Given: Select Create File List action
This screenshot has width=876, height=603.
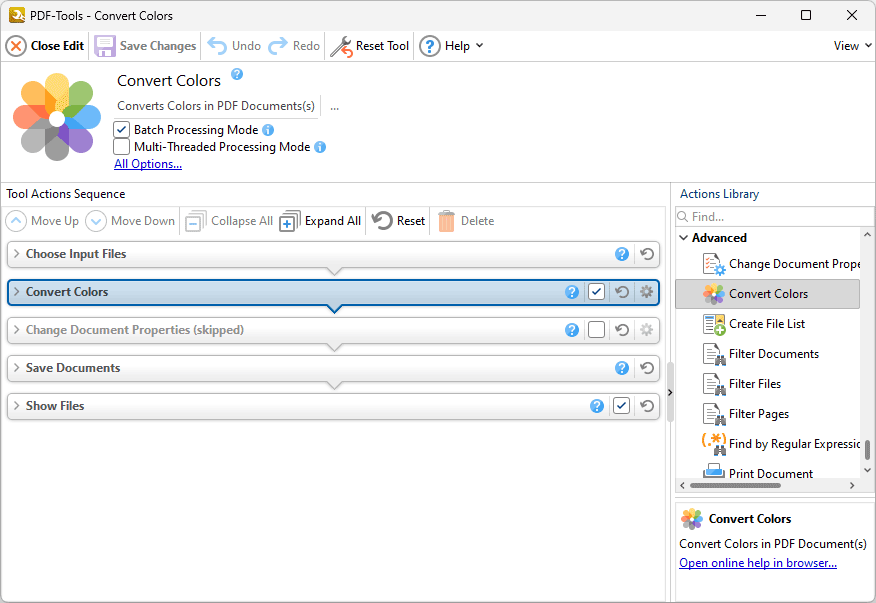Looking at the screenshot, I should point(768,324).
